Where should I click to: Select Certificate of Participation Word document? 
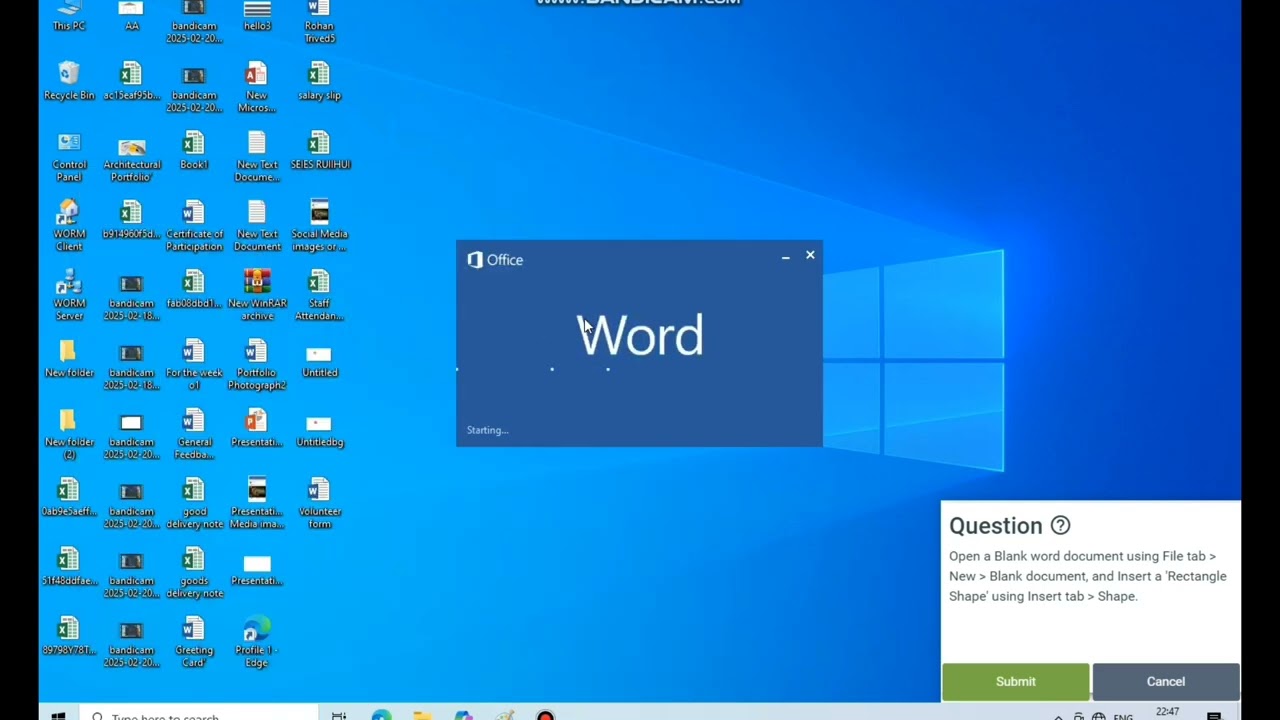pyautogui.click(x=194, y=226)
